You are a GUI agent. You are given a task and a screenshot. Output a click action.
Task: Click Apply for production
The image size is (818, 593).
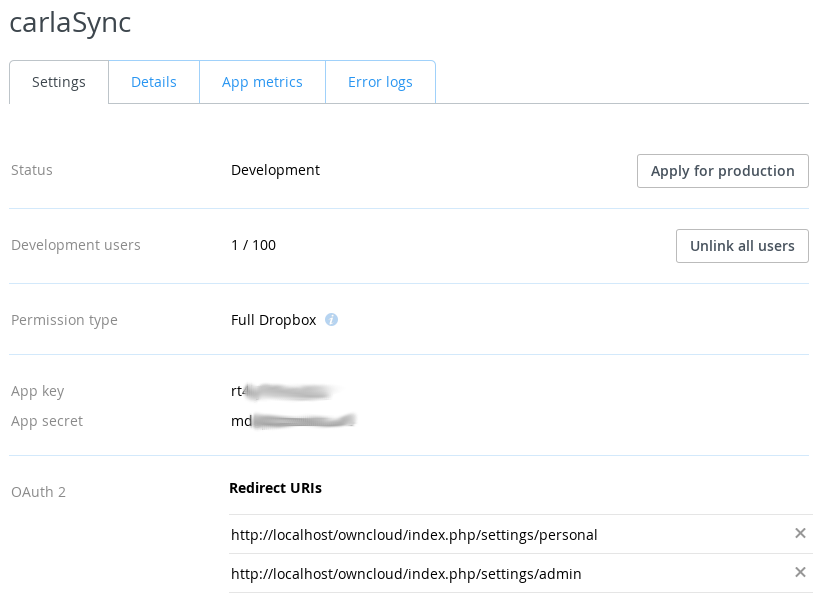(x=722, y=170)
